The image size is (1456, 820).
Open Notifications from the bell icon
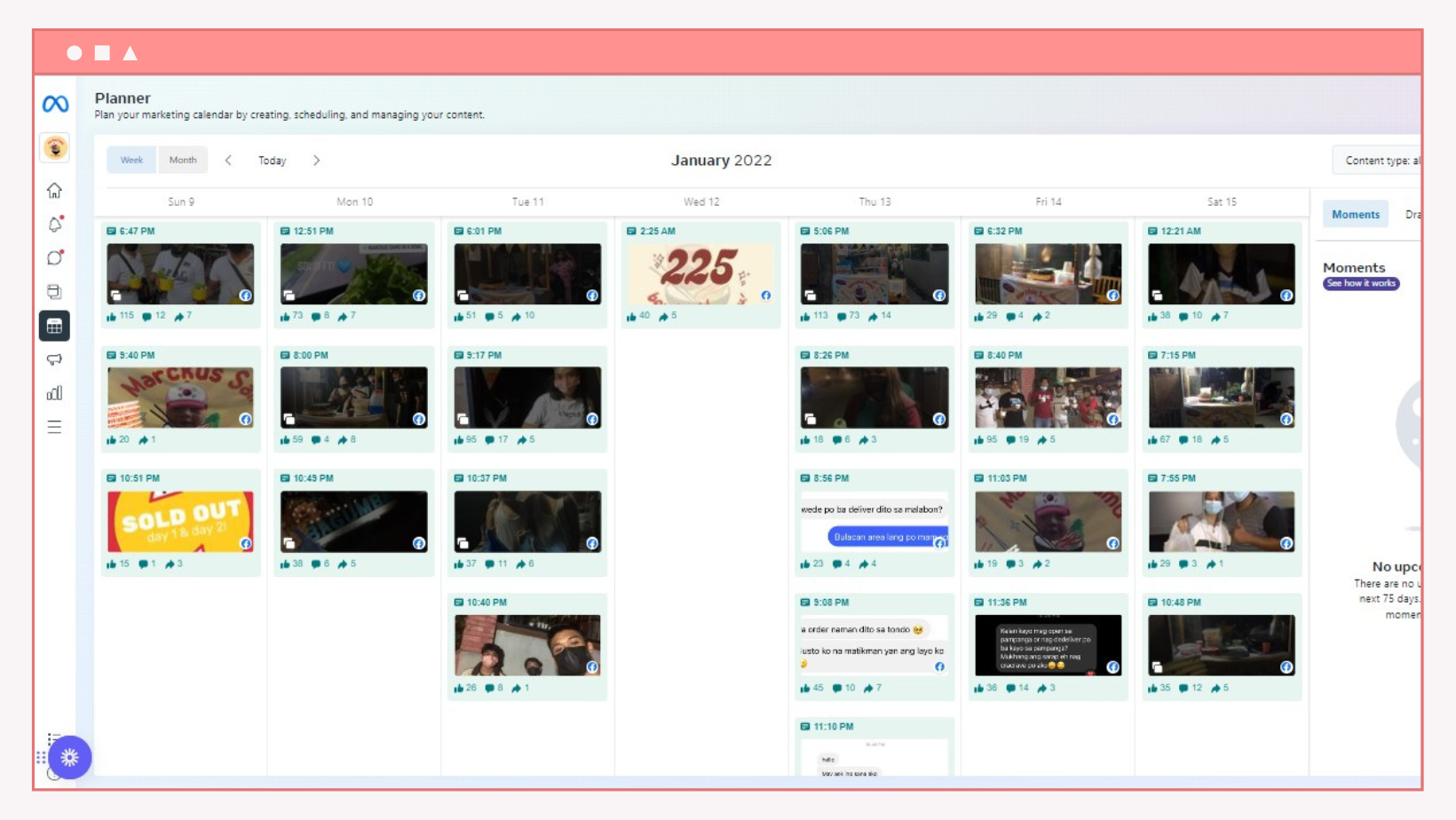coord(55,225)
